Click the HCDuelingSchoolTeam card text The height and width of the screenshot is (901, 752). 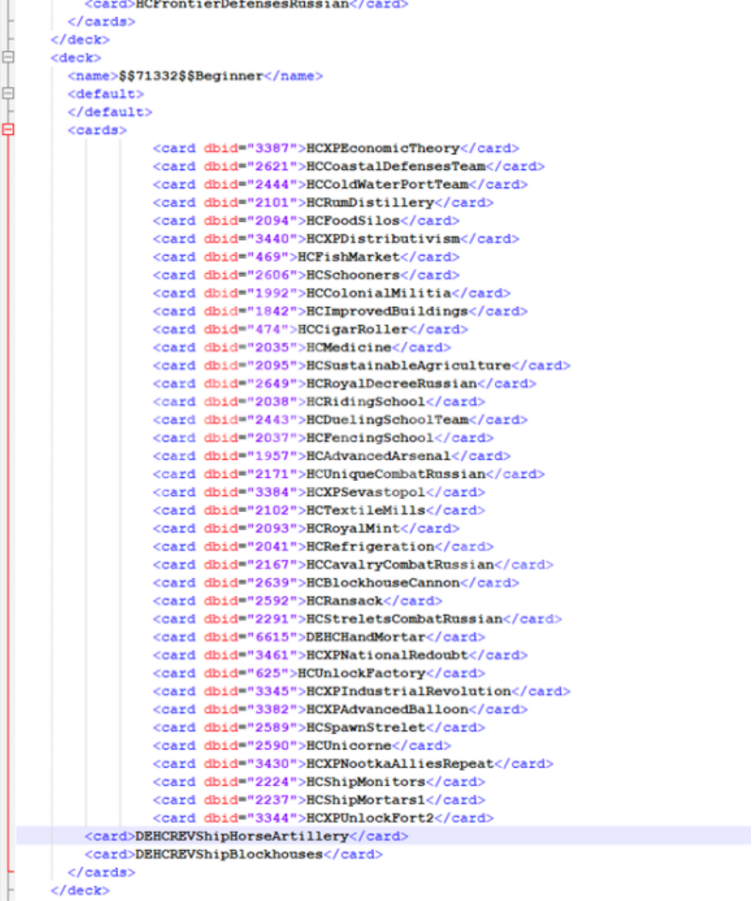pos(387,420)
